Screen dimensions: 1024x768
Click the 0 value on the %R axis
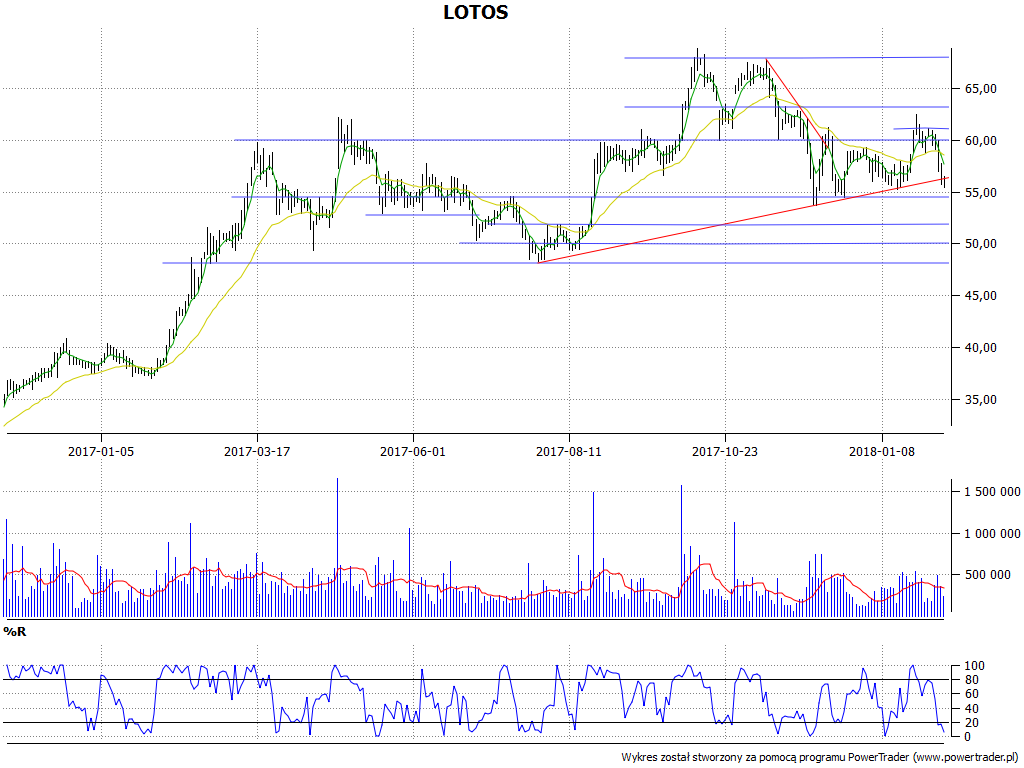[x=968, y=737]
